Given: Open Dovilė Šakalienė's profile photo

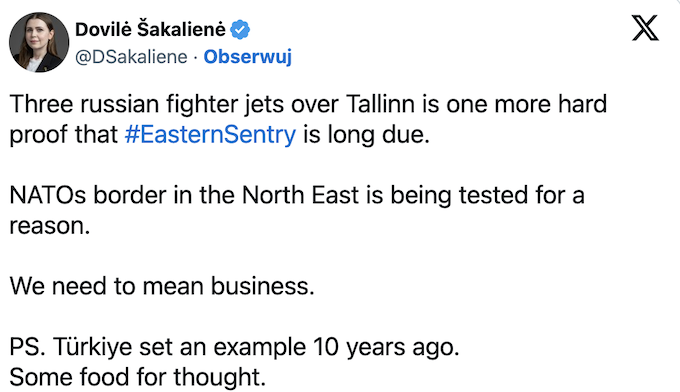Looking at the screenshot, I should pos(39,42).
